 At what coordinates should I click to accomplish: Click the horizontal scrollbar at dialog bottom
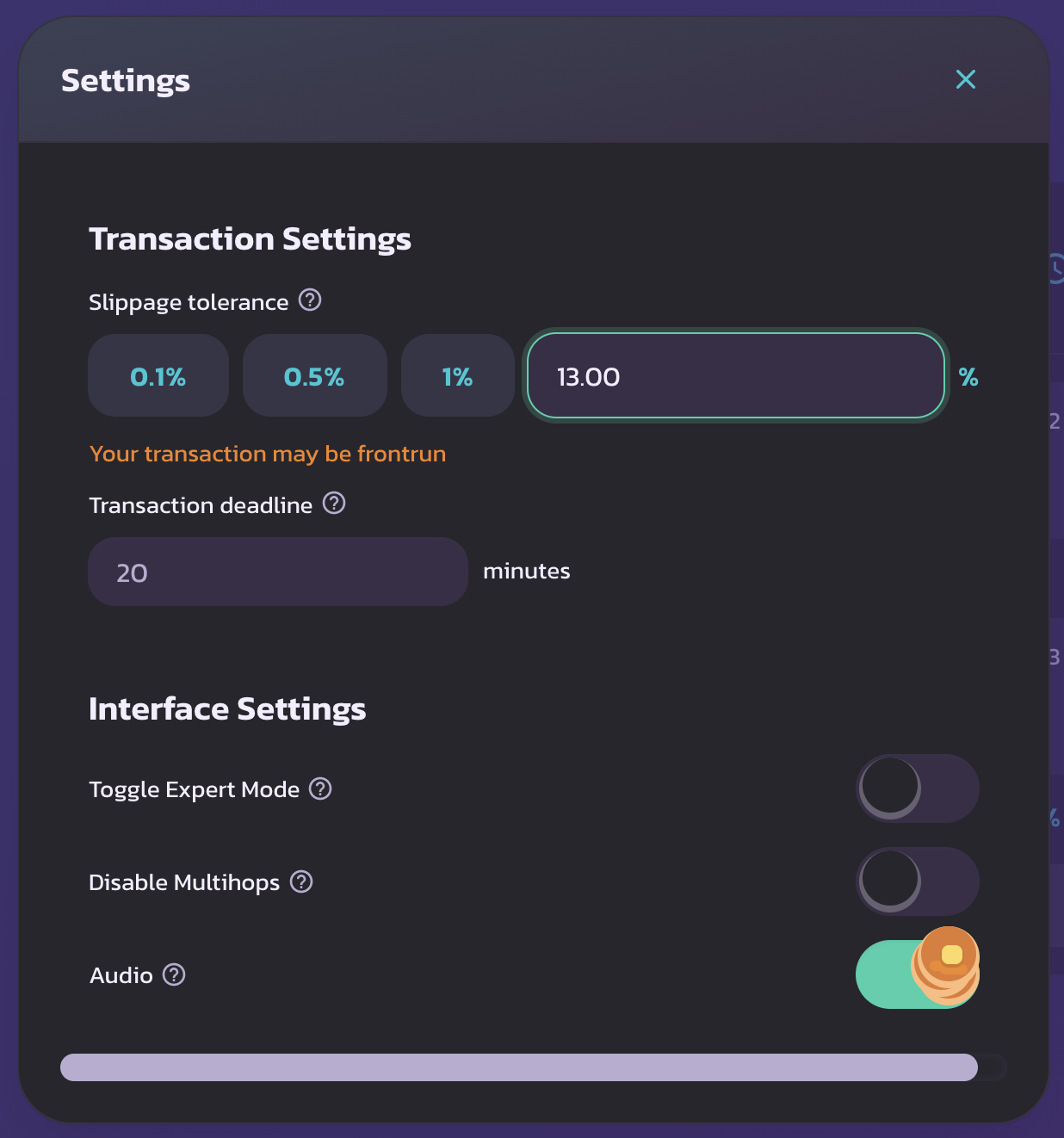[518, 1067]
